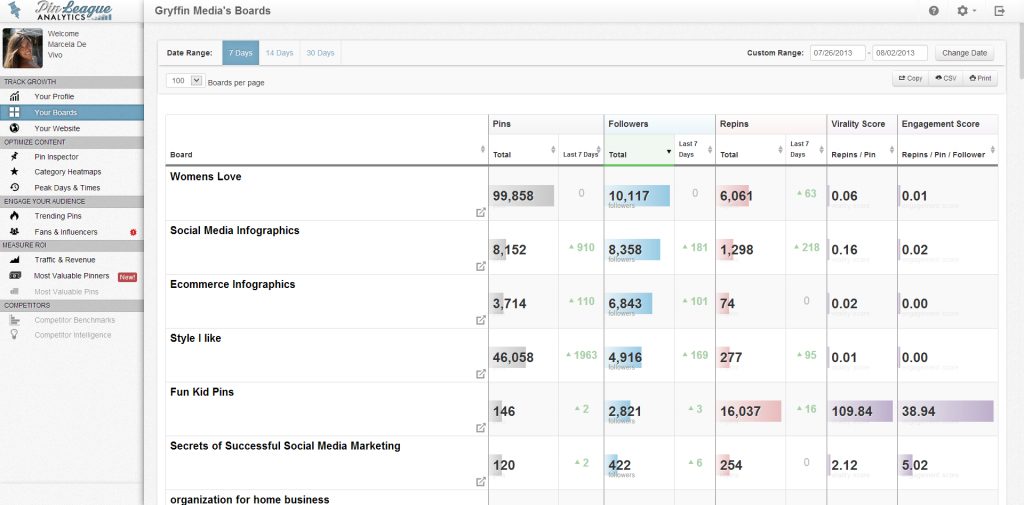Click the Peak Days & Times clock icon
The height and width of the screenshot is (505, 1024).
[x=14, y=187]
